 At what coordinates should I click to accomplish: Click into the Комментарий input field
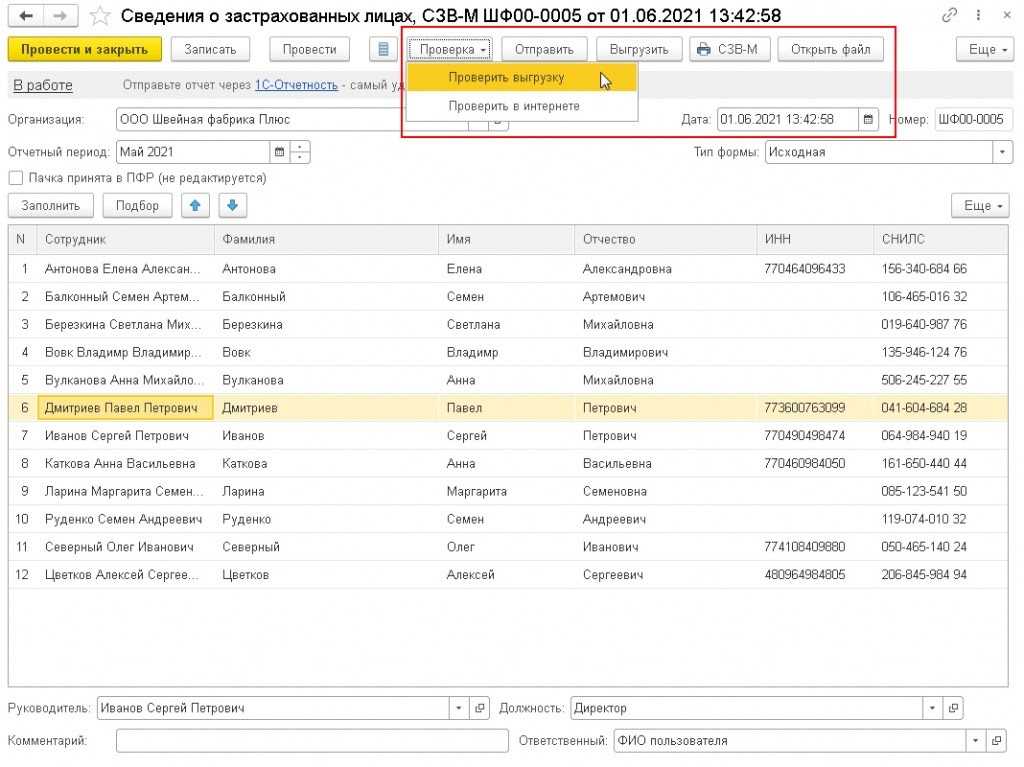(x=311, y=741)
